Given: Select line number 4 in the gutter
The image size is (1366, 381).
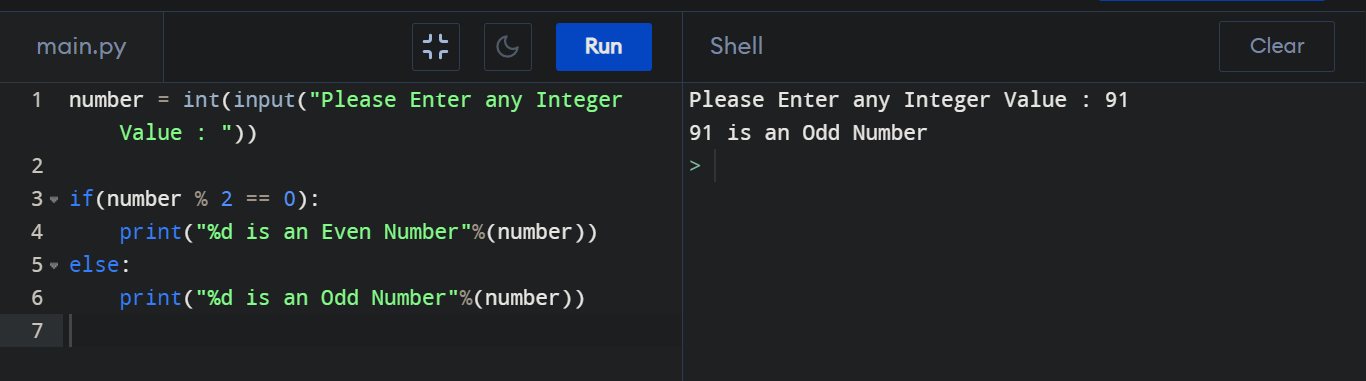Looking at the screenshot, I should pos(37,232).
